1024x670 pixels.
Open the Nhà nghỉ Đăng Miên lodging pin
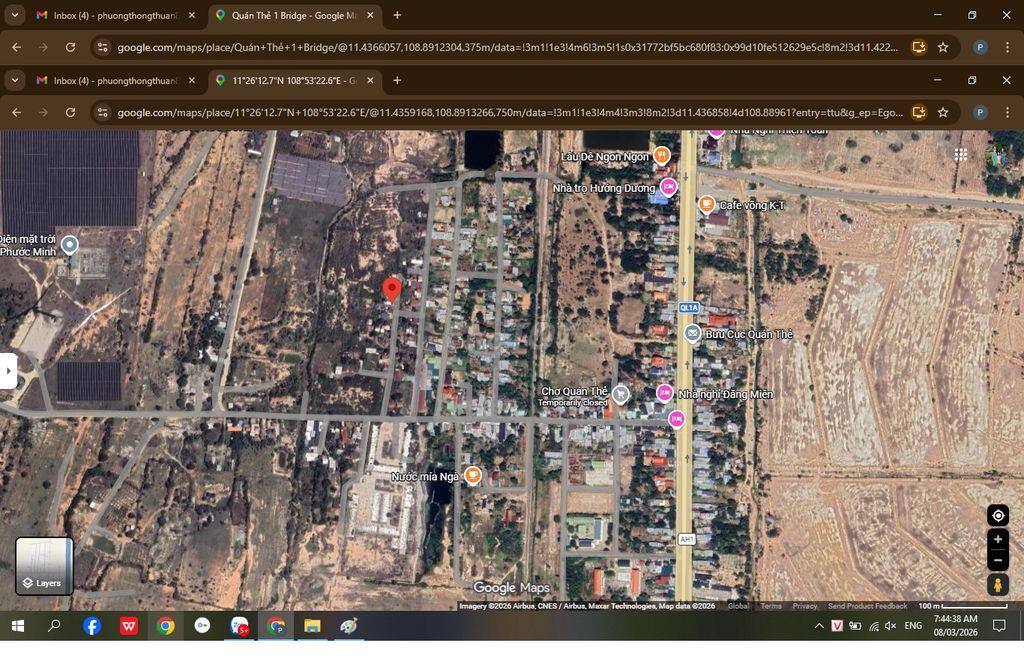[664, 393]
